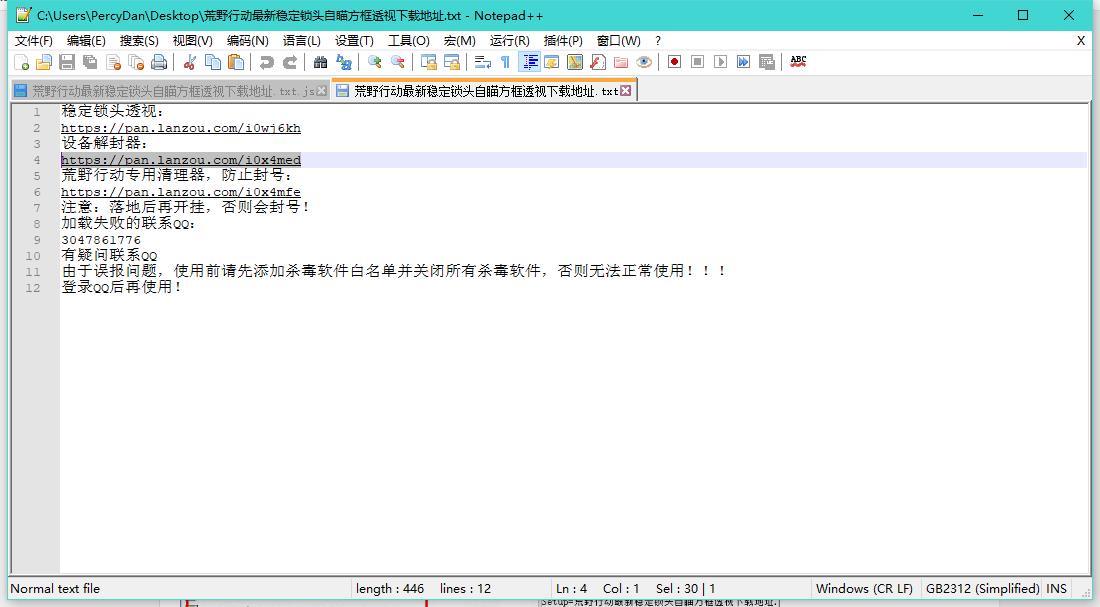Open link ending in i0wj6kh
Screen dimensions: 1100x607
181,128
